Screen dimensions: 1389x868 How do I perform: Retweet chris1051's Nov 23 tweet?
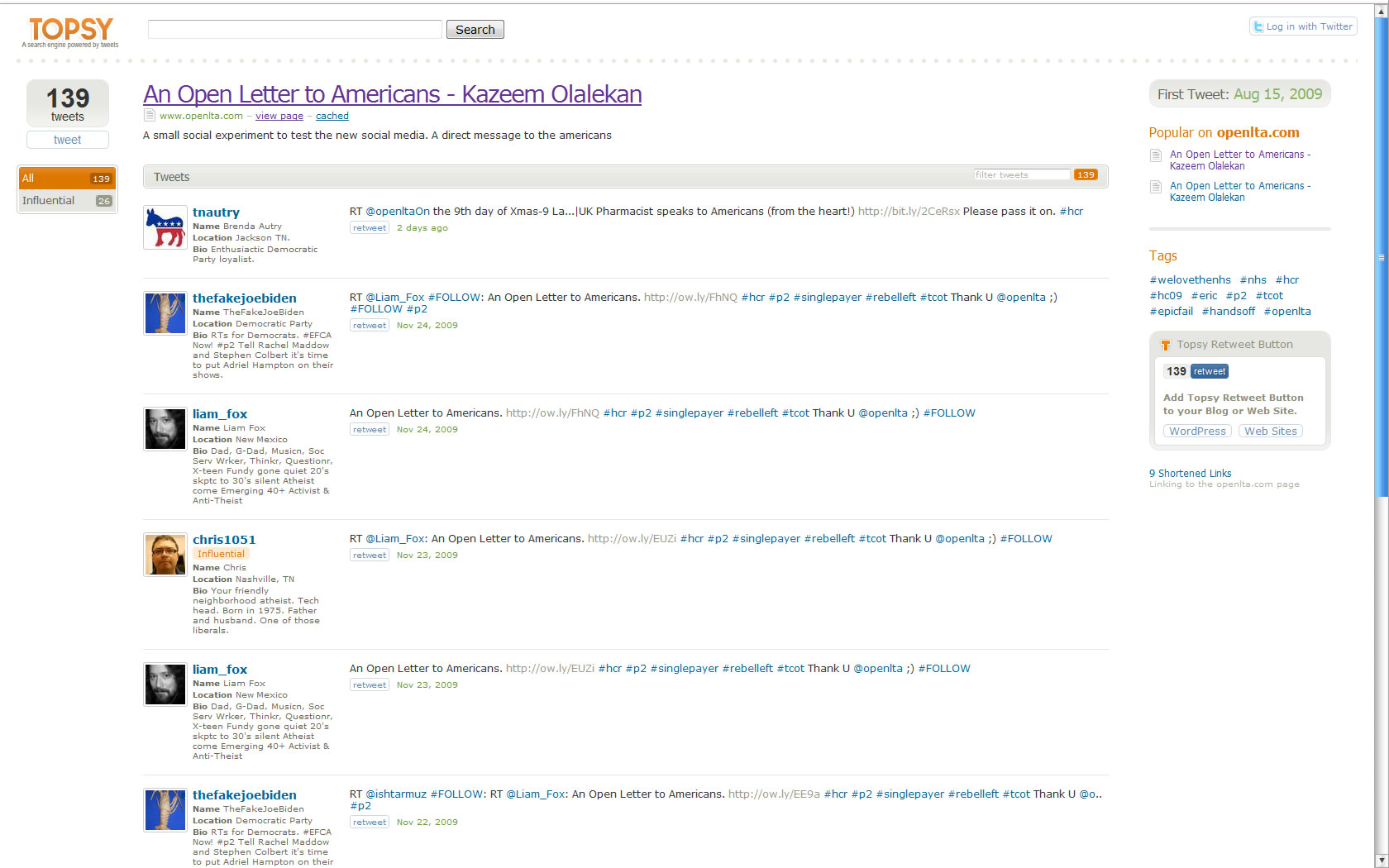370,556
